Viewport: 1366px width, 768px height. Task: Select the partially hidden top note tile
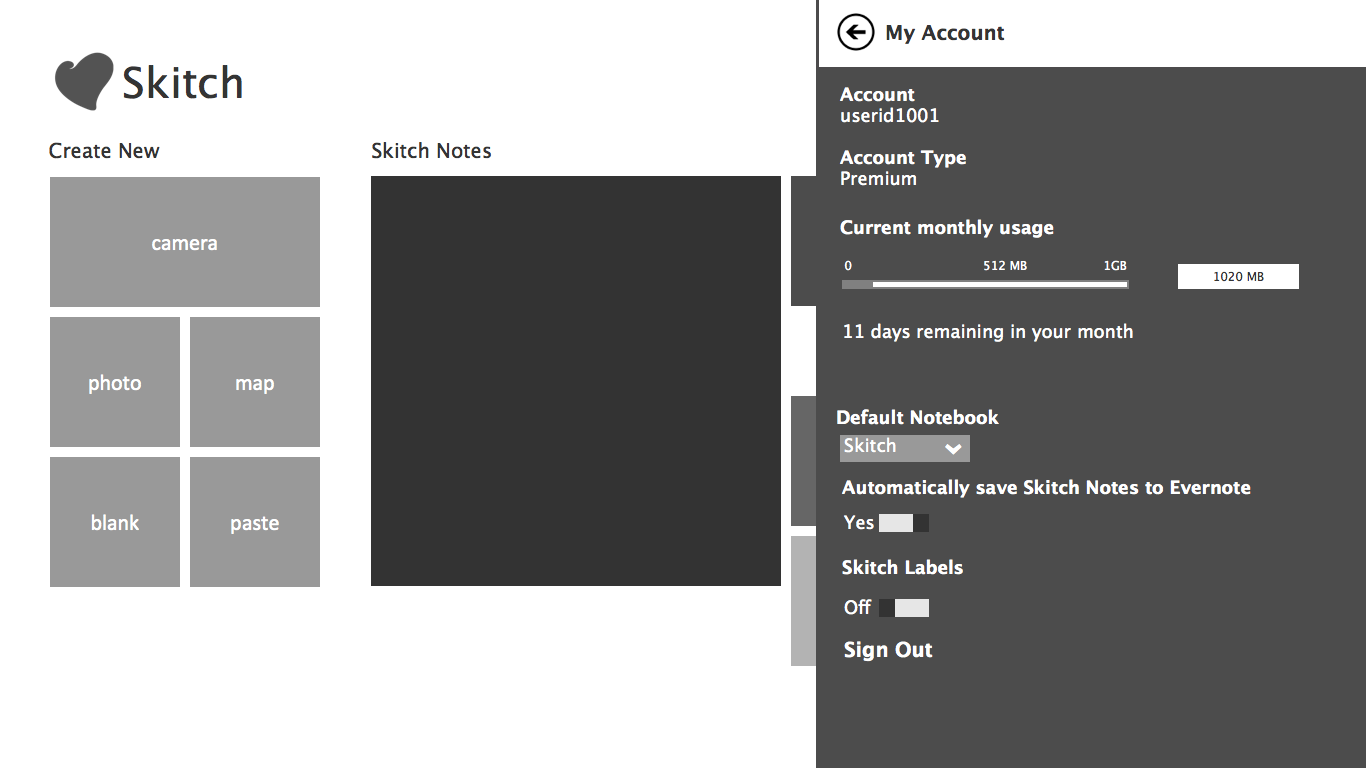click(x=803, y=241)
